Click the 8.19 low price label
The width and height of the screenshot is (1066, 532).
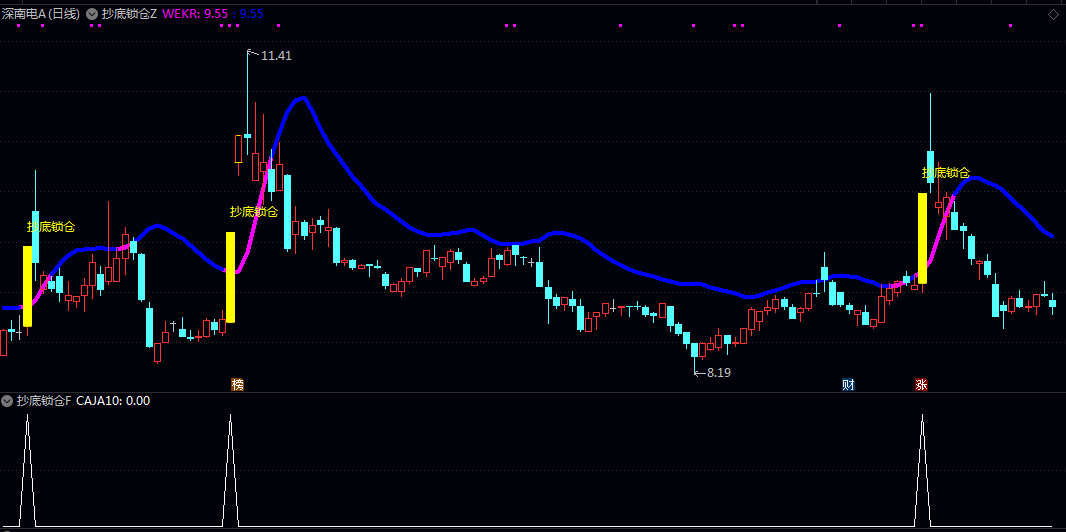[x=719, y=372]
